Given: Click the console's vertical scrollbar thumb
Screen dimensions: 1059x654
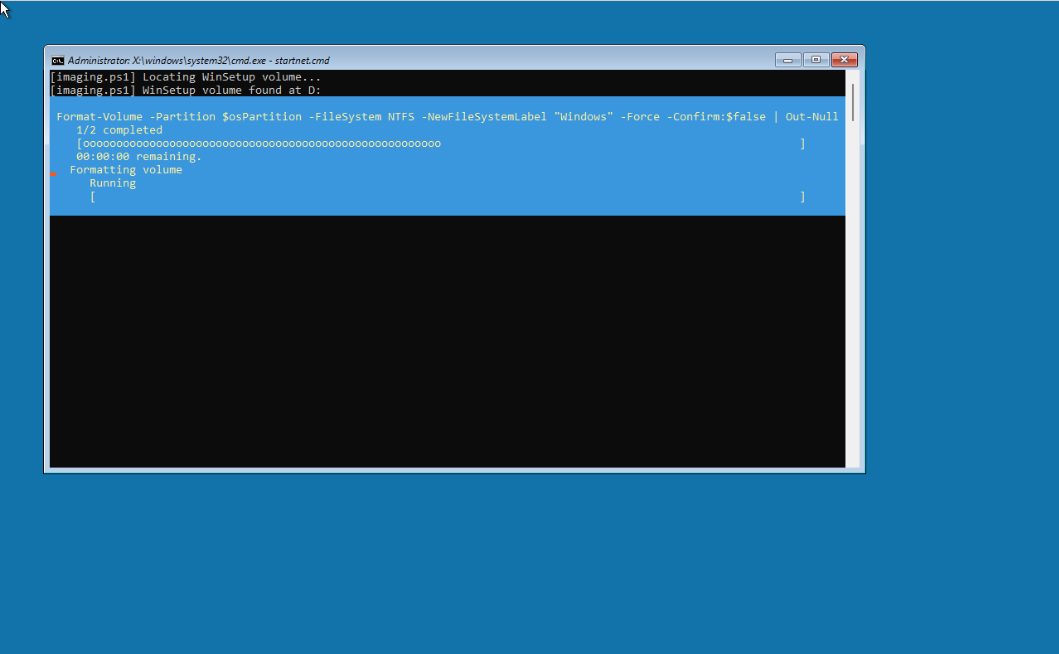Looking at the screenshot, I should (853, 103).
